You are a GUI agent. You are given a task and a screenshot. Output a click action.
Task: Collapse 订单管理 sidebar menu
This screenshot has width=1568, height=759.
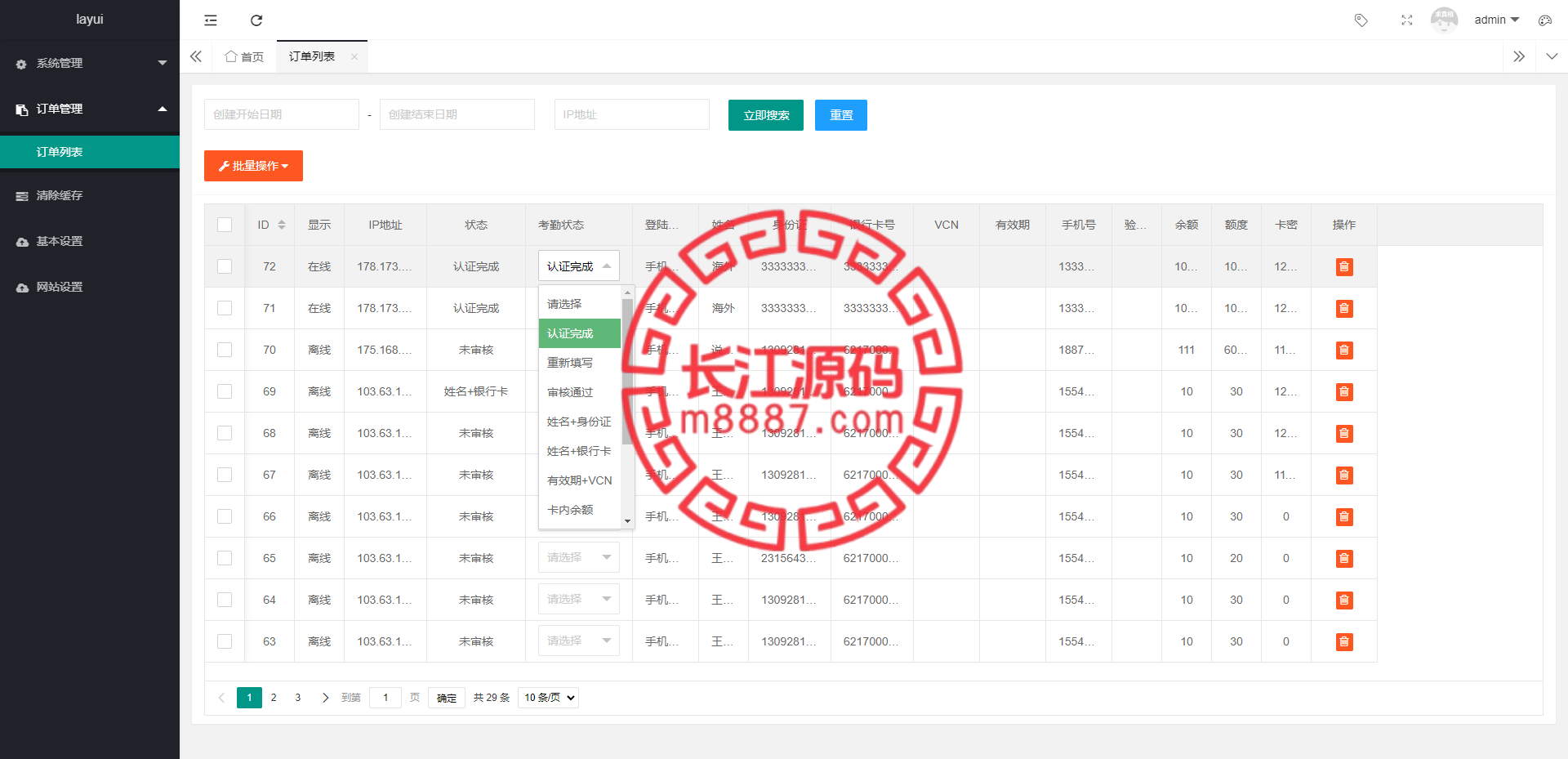tap(90, 109)
